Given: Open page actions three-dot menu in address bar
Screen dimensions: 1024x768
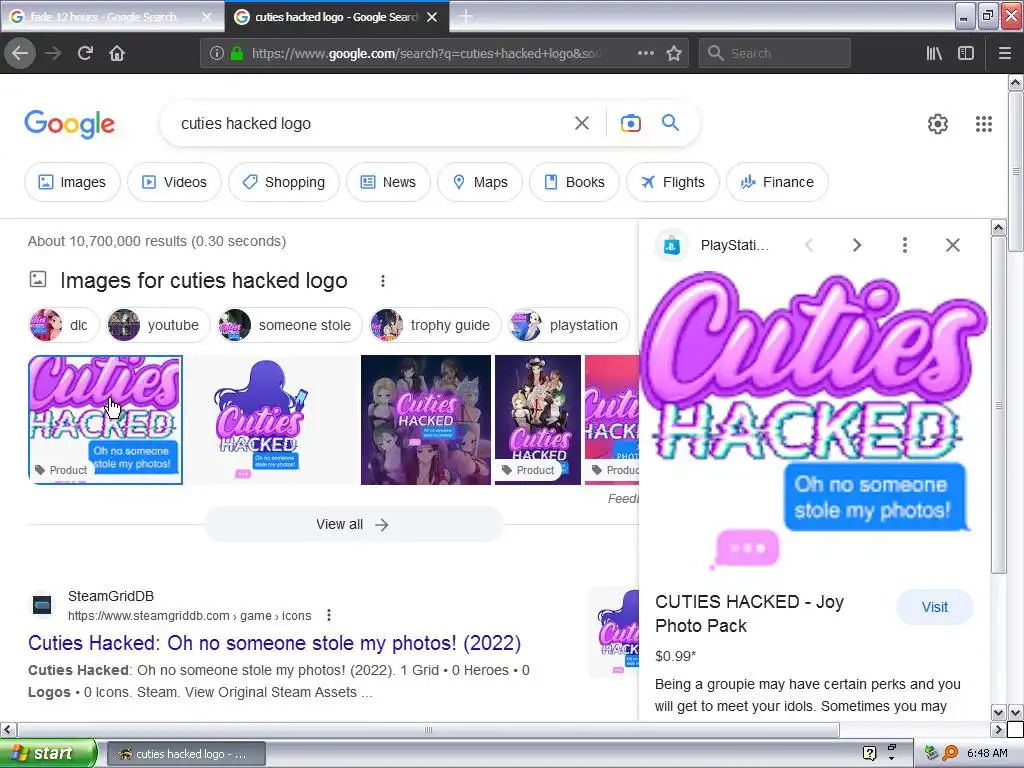Looking at the screenshot, I should coord(646,53).
